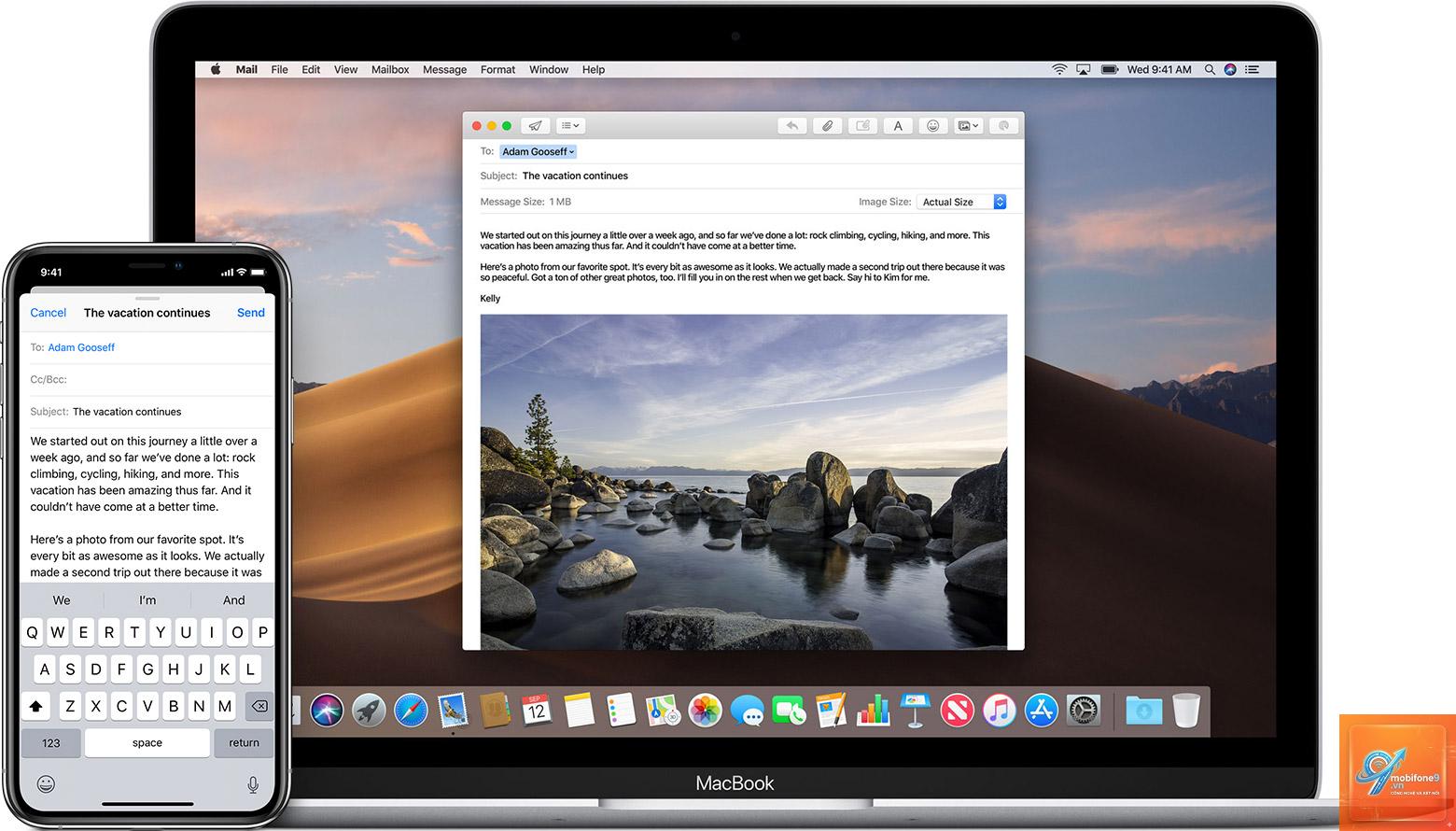
Task: Open the Window menu
Action: pyautogui.click(x=549, y=69)
